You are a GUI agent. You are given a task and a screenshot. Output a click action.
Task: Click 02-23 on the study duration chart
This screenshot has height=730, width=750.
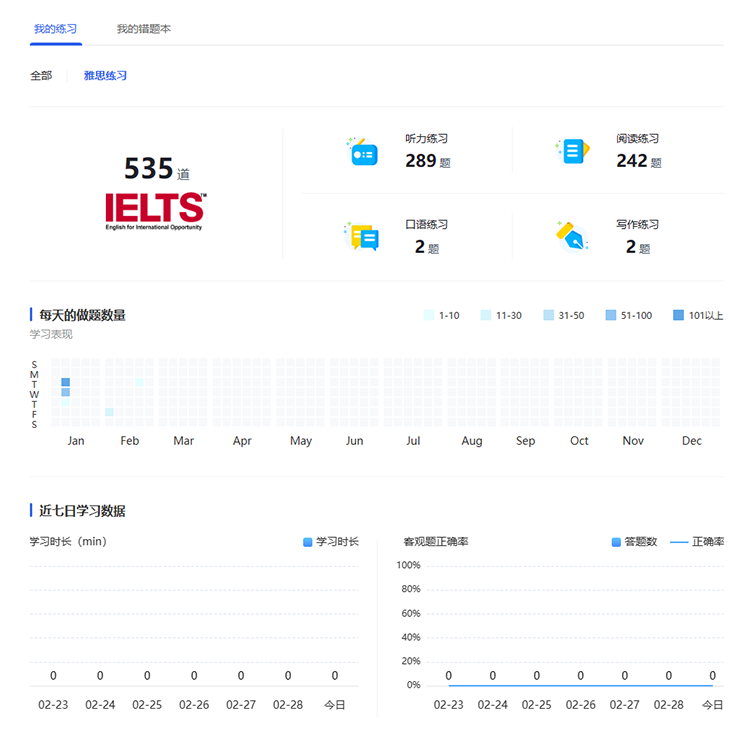point(53,705)
